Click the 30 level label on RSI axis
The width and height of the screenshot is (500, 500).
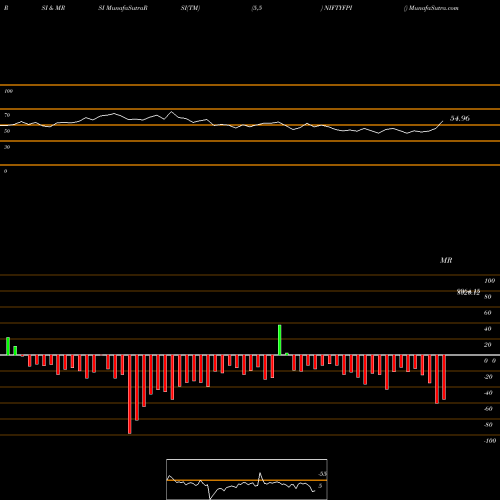(7, 147)
